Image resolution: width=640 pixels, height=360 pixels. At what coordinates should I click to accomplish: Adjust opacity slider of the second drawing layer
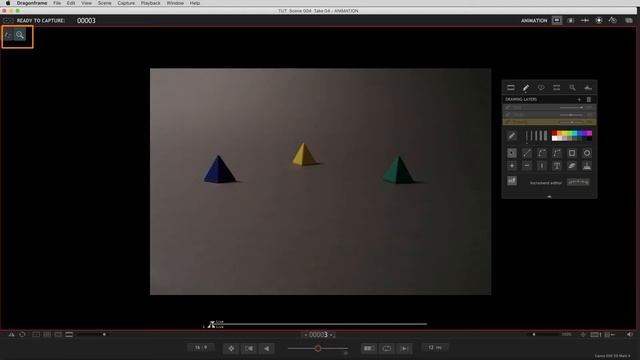pos(571,115)
